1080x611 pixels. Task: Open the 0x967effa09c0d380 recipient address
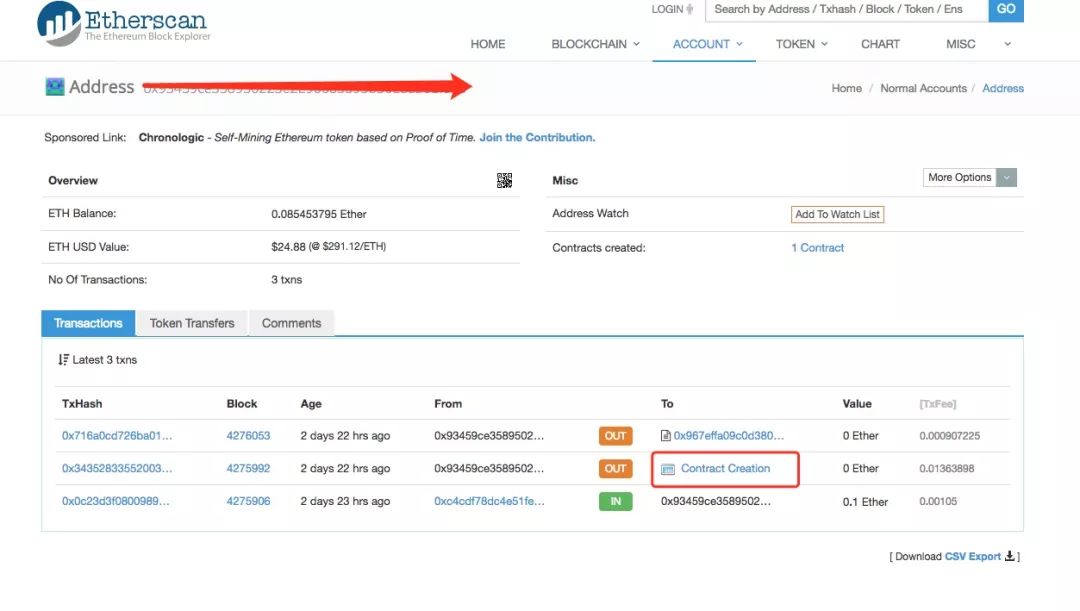click(x=729, y=435)
